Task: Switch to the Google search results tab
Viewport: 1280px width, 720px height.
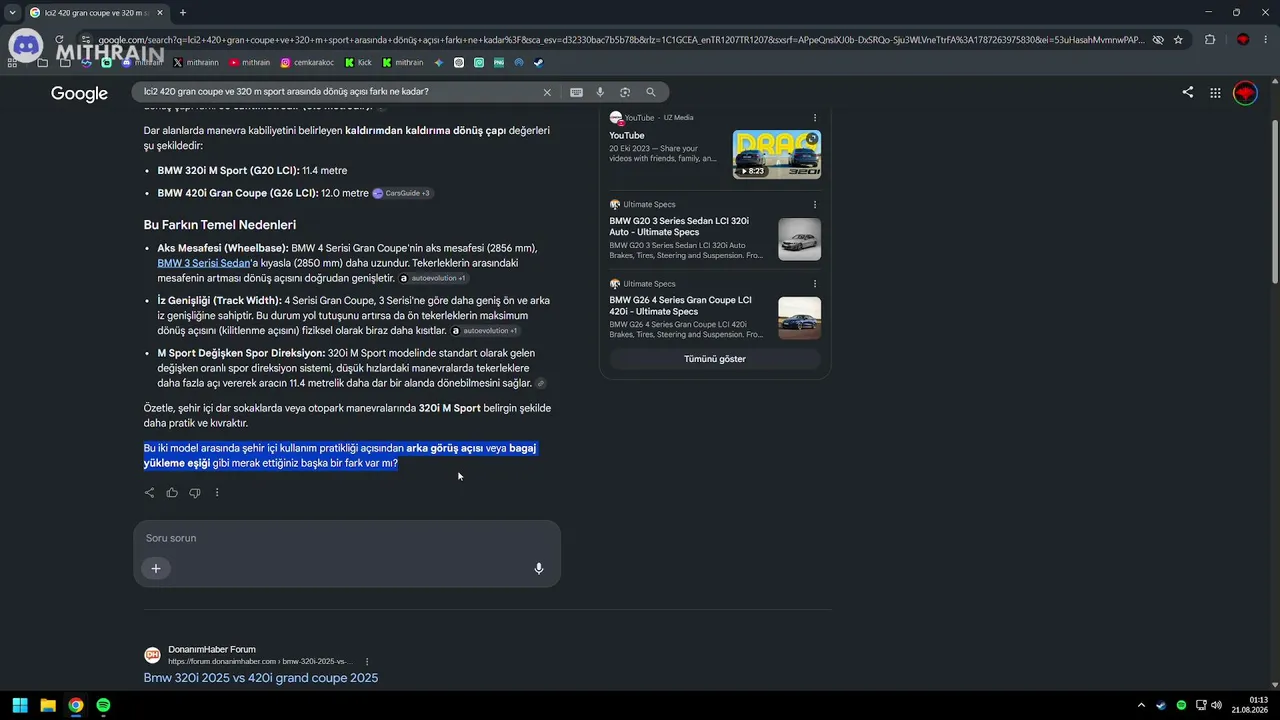Action: pos(96,13)
